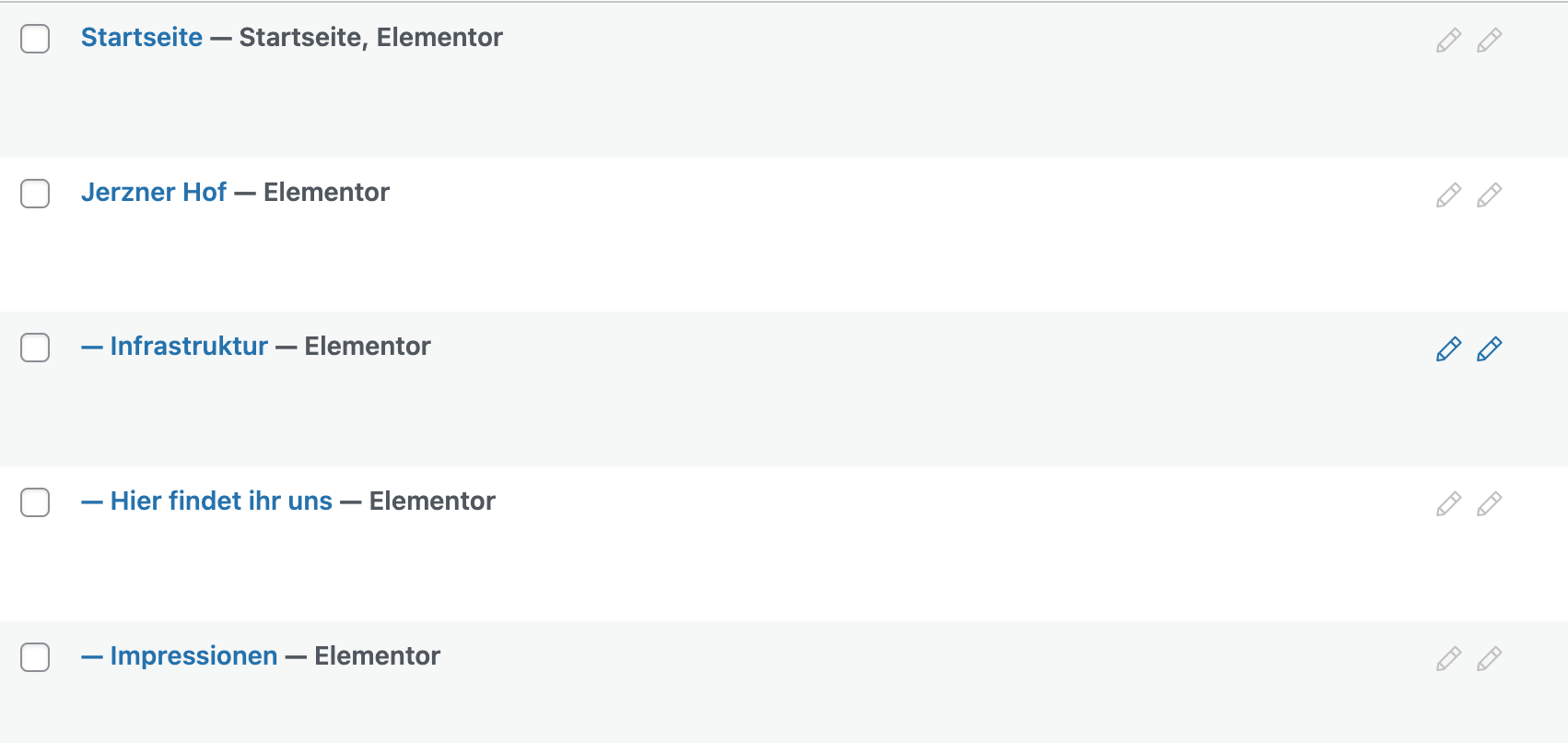Mark the Hier findet ihr uns checkbox

[35, 502]
